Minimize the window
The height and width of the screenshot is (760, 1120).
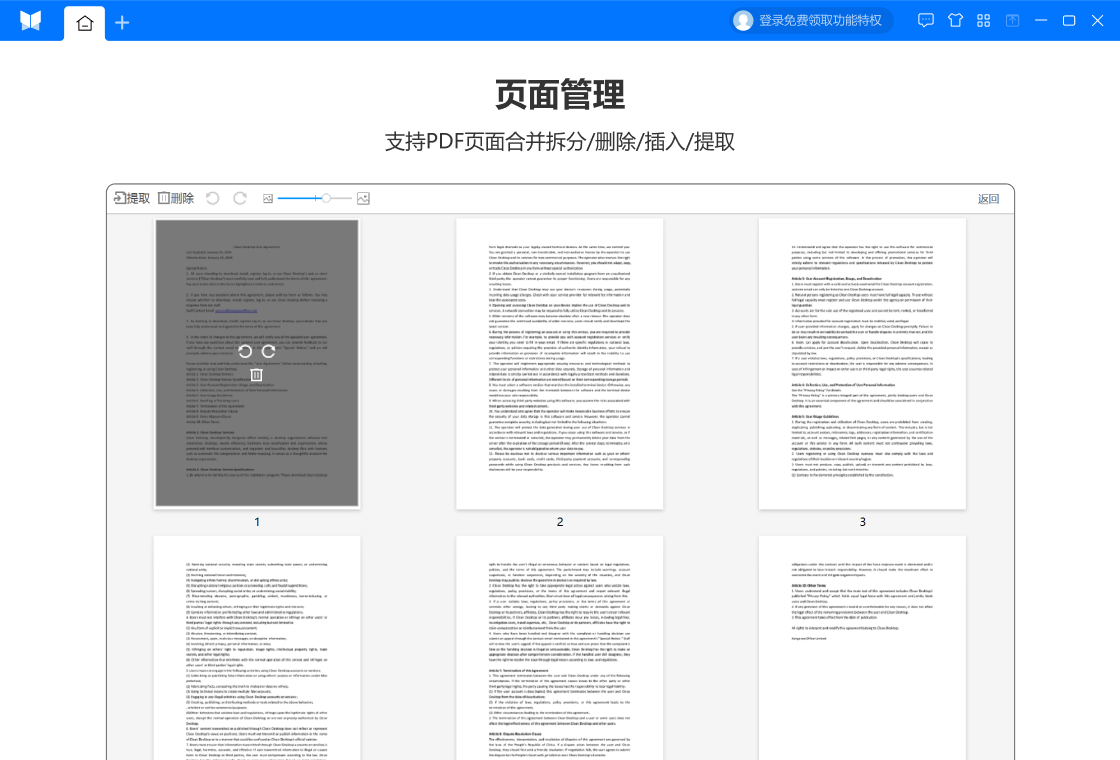coord(1041,21)
